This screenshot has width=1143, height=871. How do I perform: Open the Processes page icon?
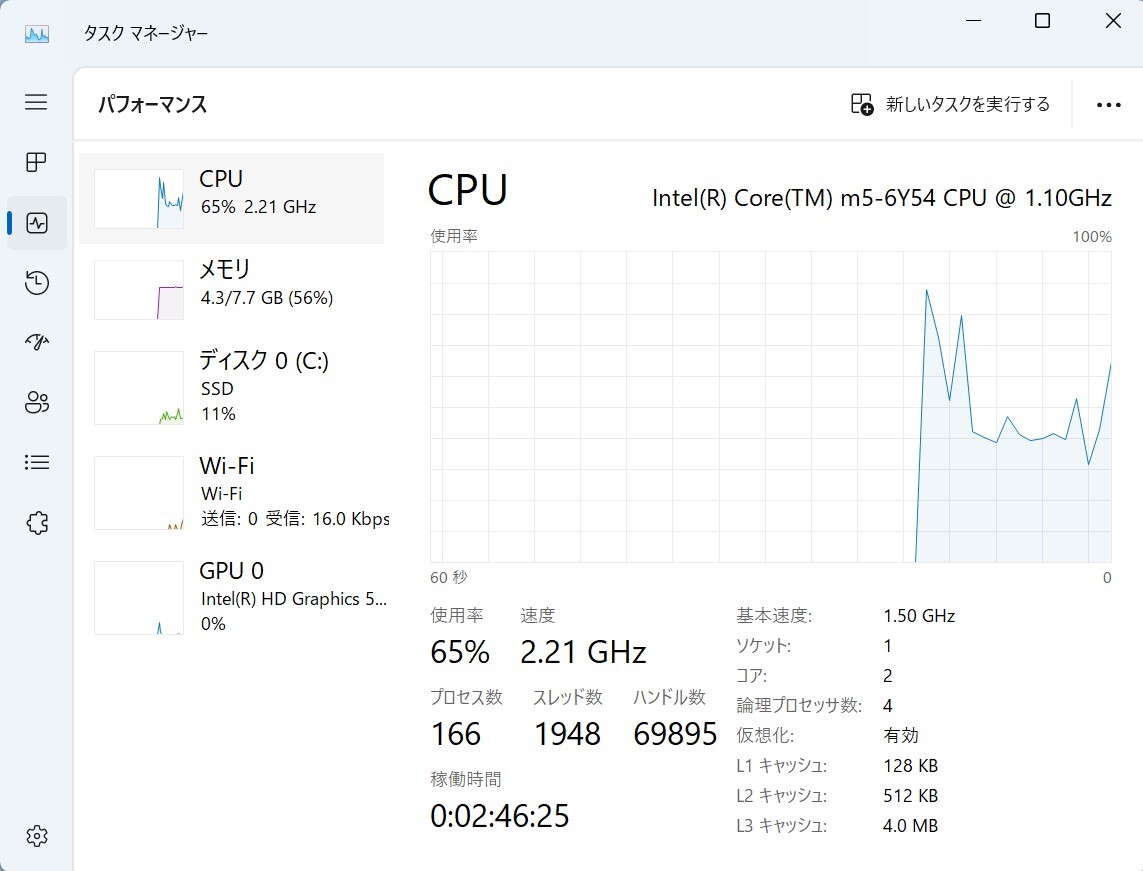(36, 162)
